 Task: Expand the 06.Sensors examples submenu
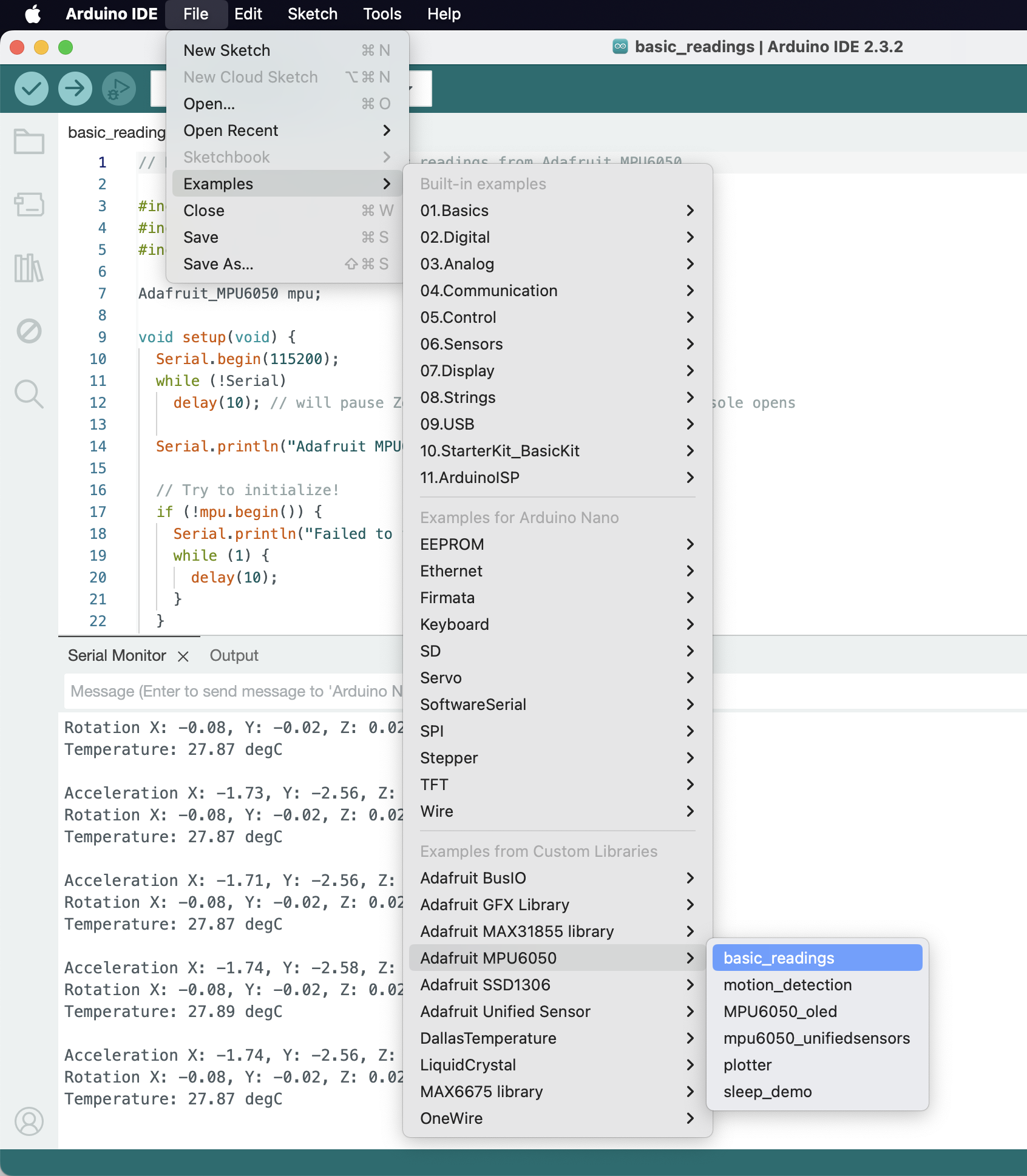click(557, 344)
